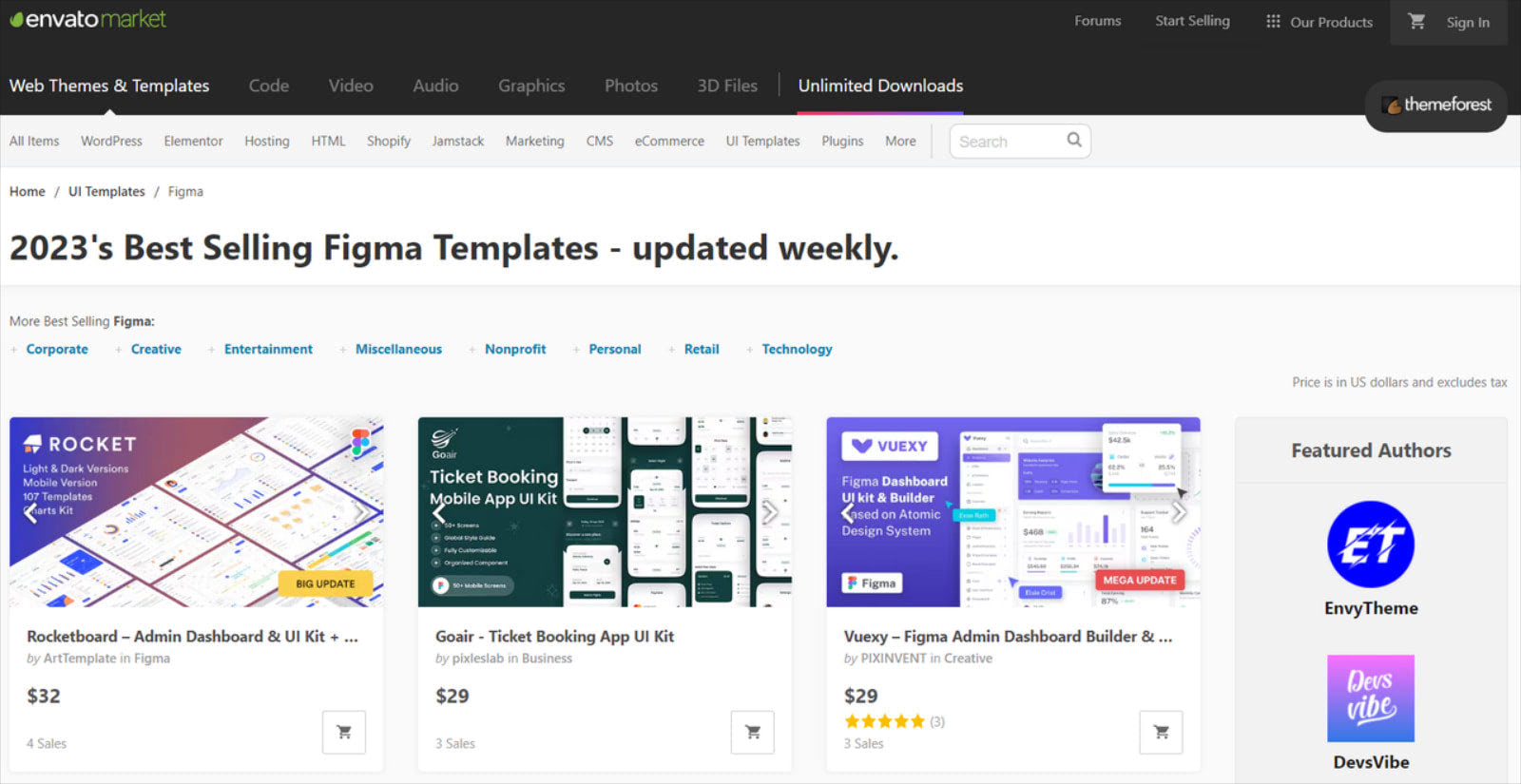Open the HTML category menu
1521x784 pixels.
pos(328,141)
